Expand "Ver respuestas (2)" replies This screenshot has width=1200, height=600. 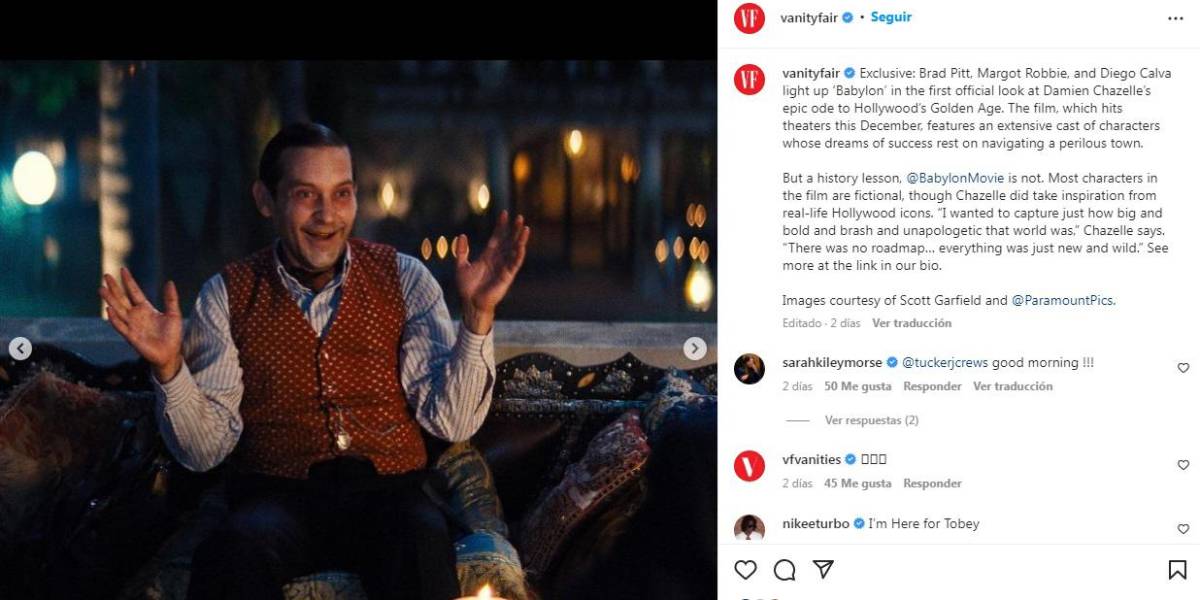pos(871,421)
